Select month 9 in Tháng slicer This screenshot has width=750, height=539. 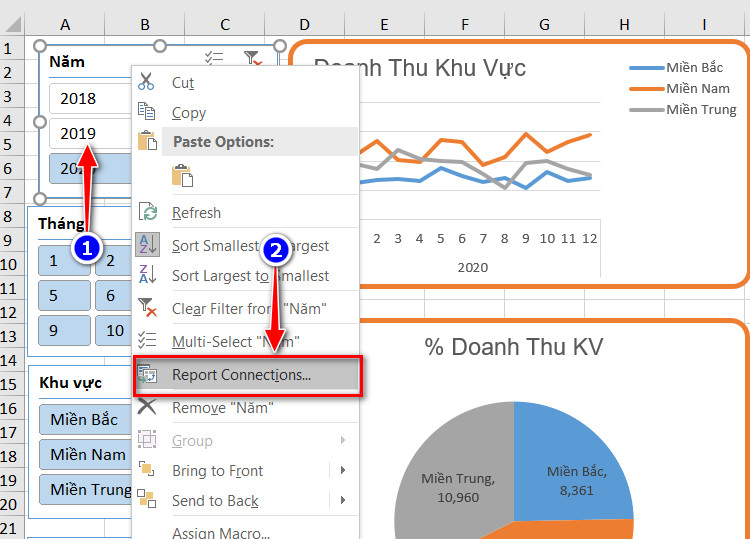click(x=64, y=330)
